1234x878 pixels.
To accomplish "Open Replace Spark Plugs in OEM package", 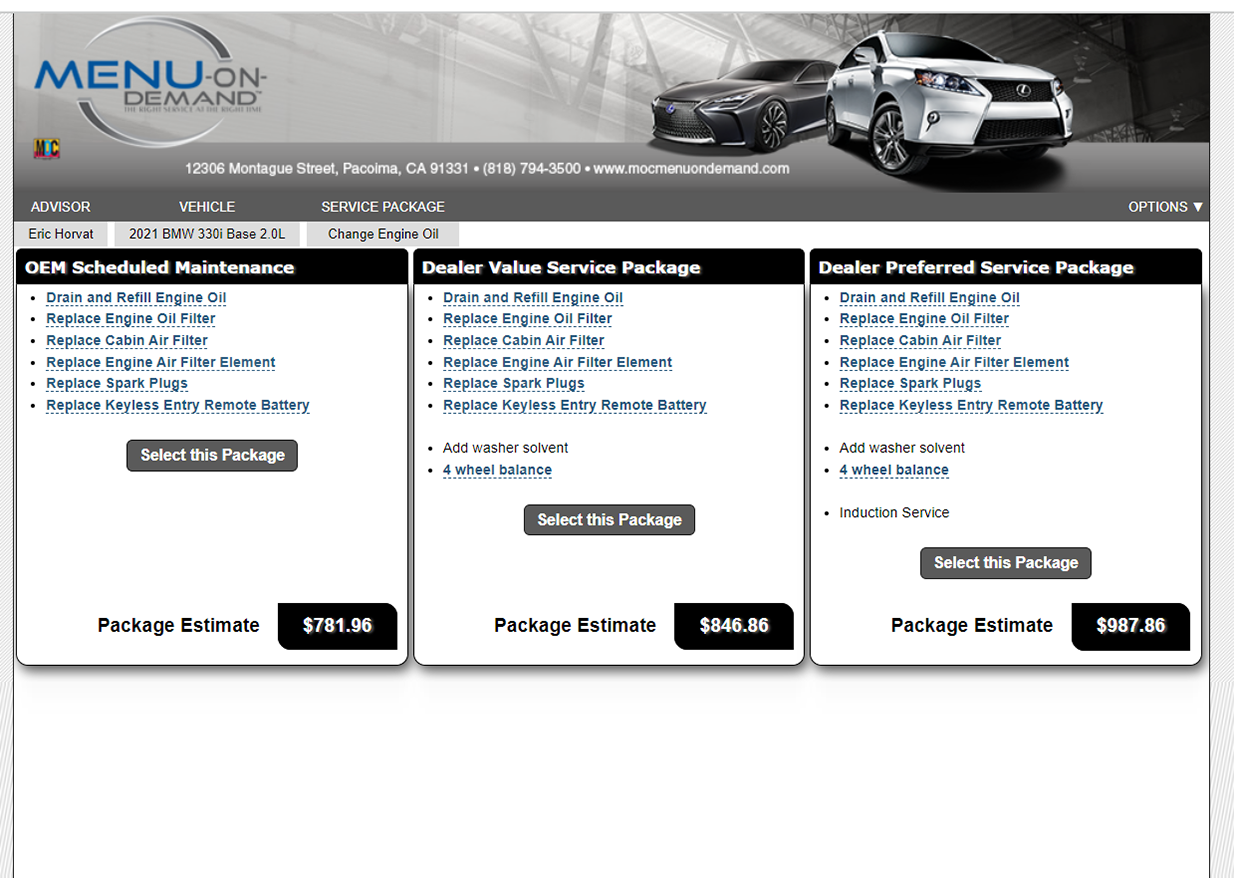I will [x=117, y=384].
